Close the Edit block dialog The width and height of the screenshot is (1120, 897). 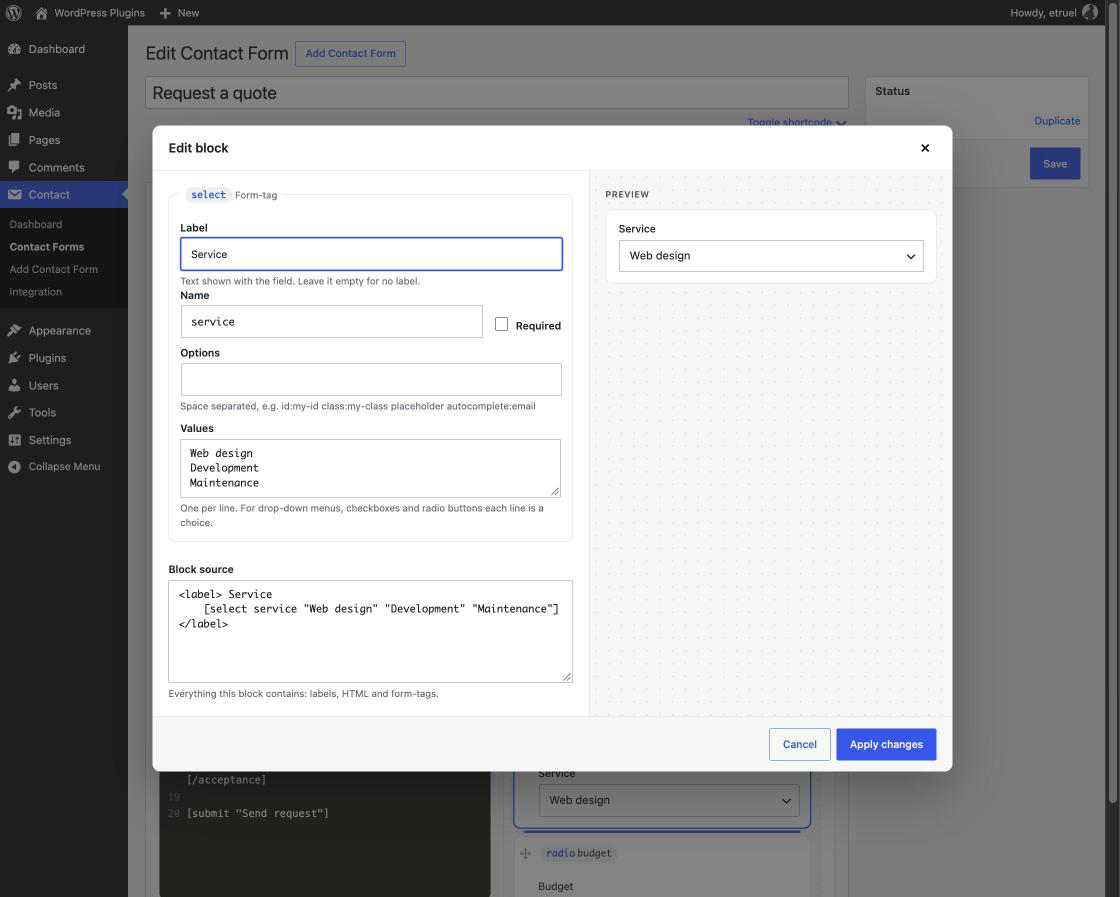(925, 148)
